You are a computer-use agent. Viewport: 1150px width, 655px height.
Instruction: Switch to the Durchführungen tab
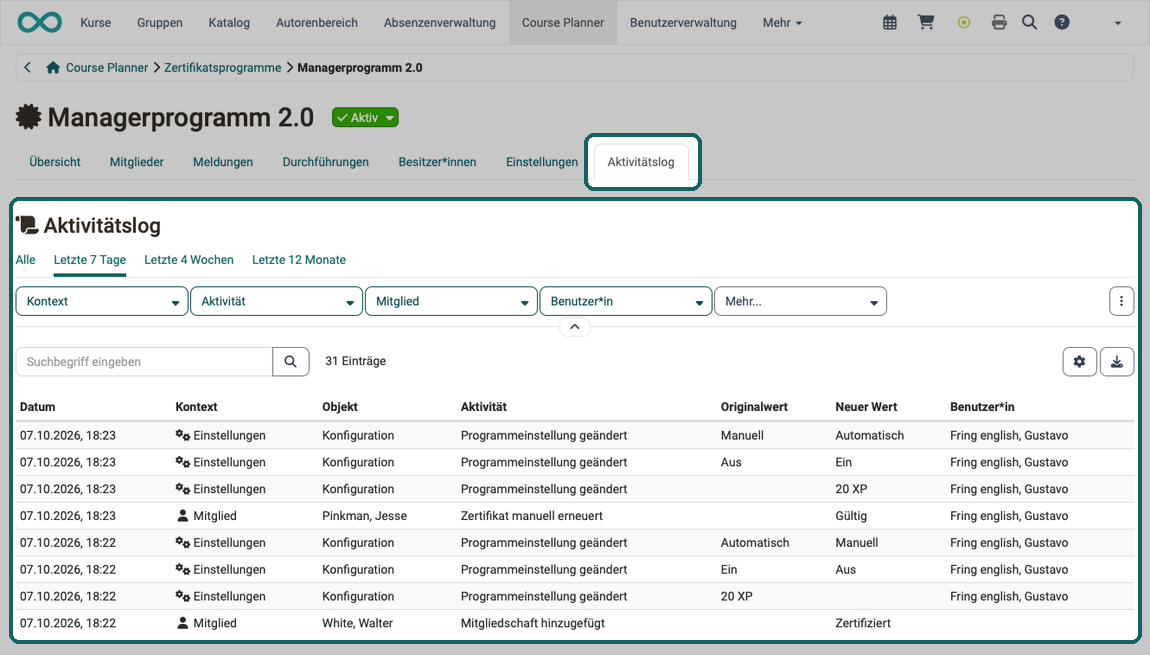pyautogui.click(x=326, y=162)
